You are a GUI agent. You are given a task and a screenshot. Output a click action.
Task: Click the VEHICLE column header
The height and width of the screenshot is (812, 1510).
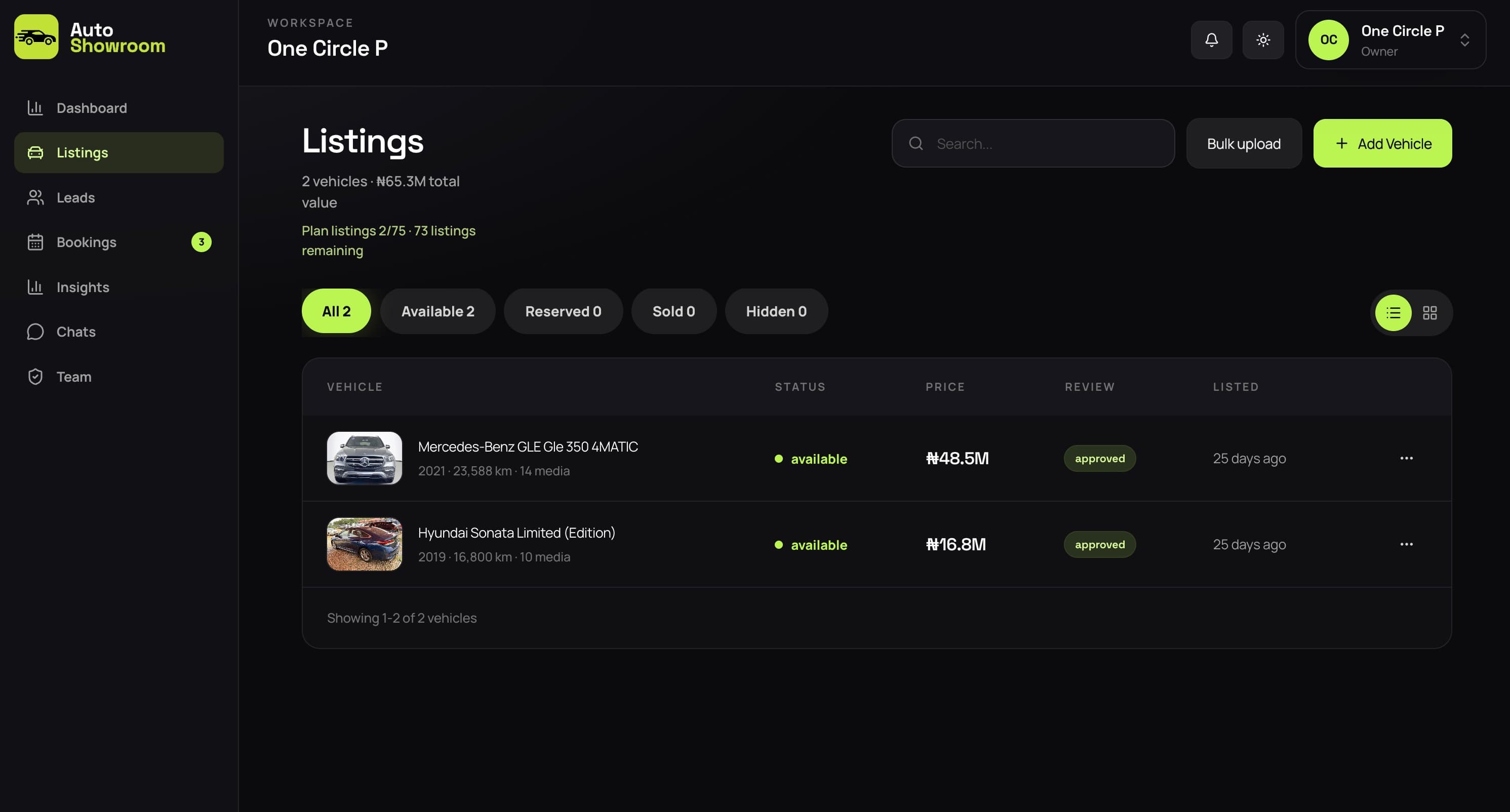coord(354,387)
